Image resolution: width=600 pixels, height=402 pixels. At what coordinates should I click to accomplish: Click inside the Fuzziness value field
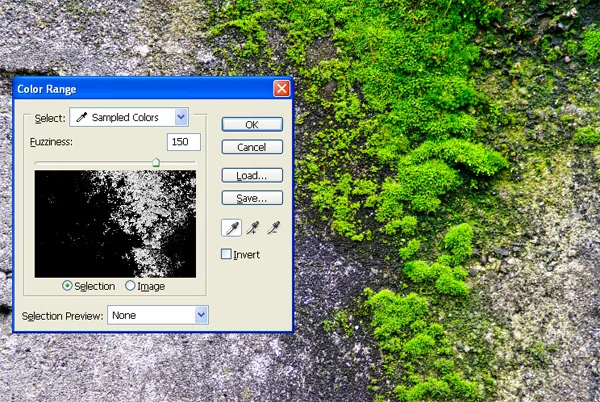tap(184, 142)
